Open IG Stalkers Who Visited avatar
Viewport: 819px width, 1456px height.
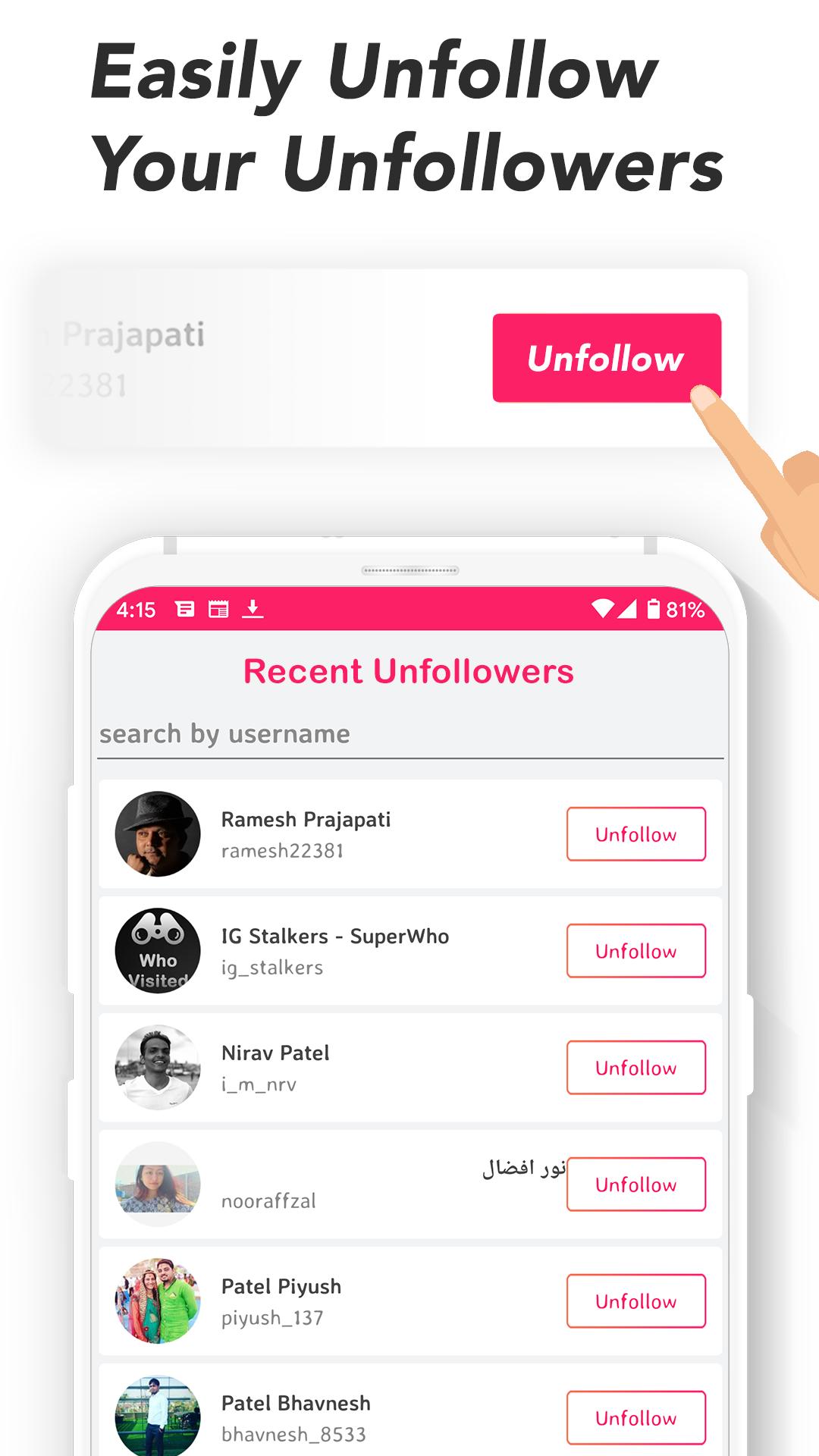pos(158,951)
